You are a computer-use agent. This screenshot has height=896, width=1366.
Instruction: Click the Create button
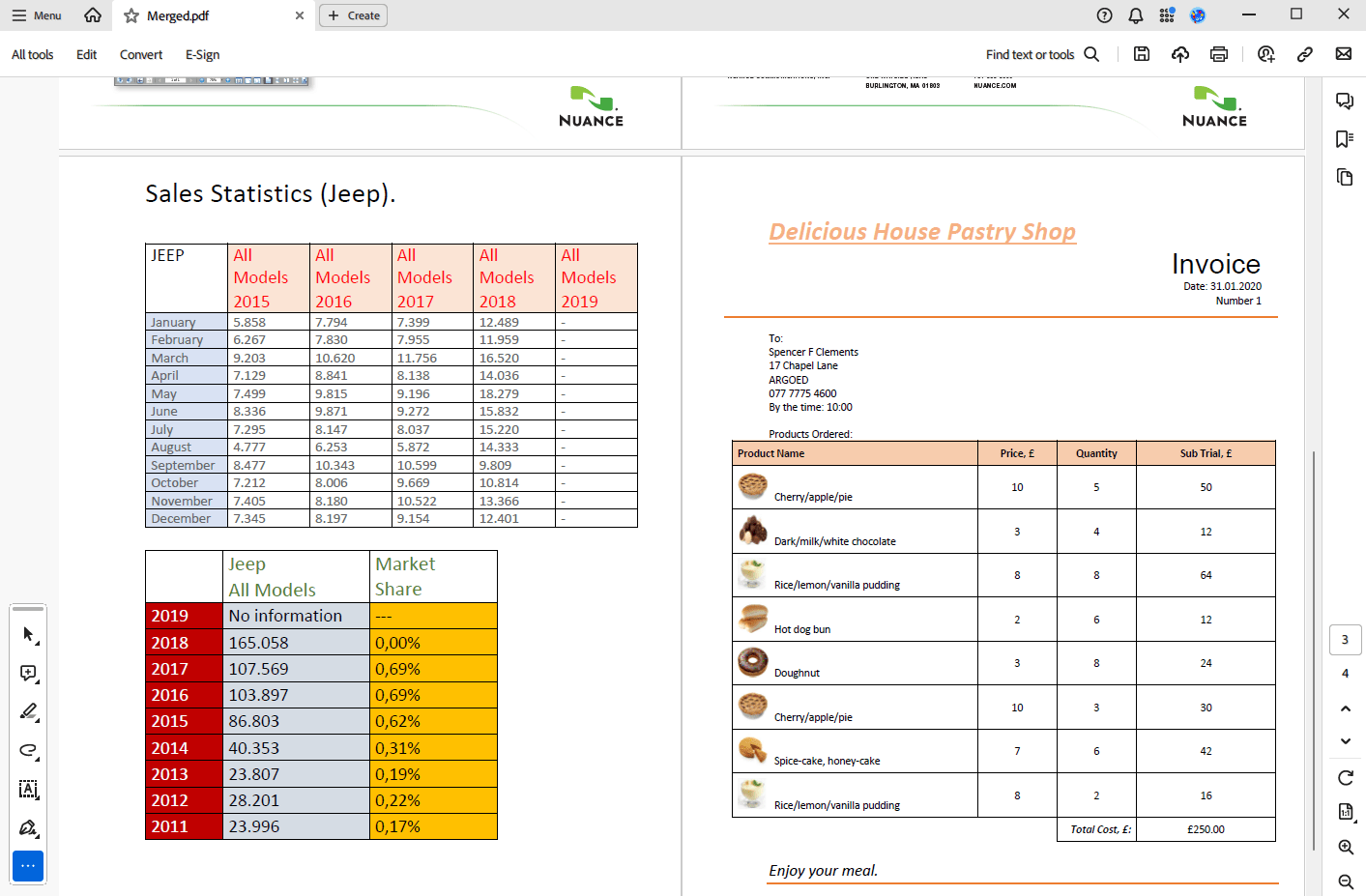353,15
